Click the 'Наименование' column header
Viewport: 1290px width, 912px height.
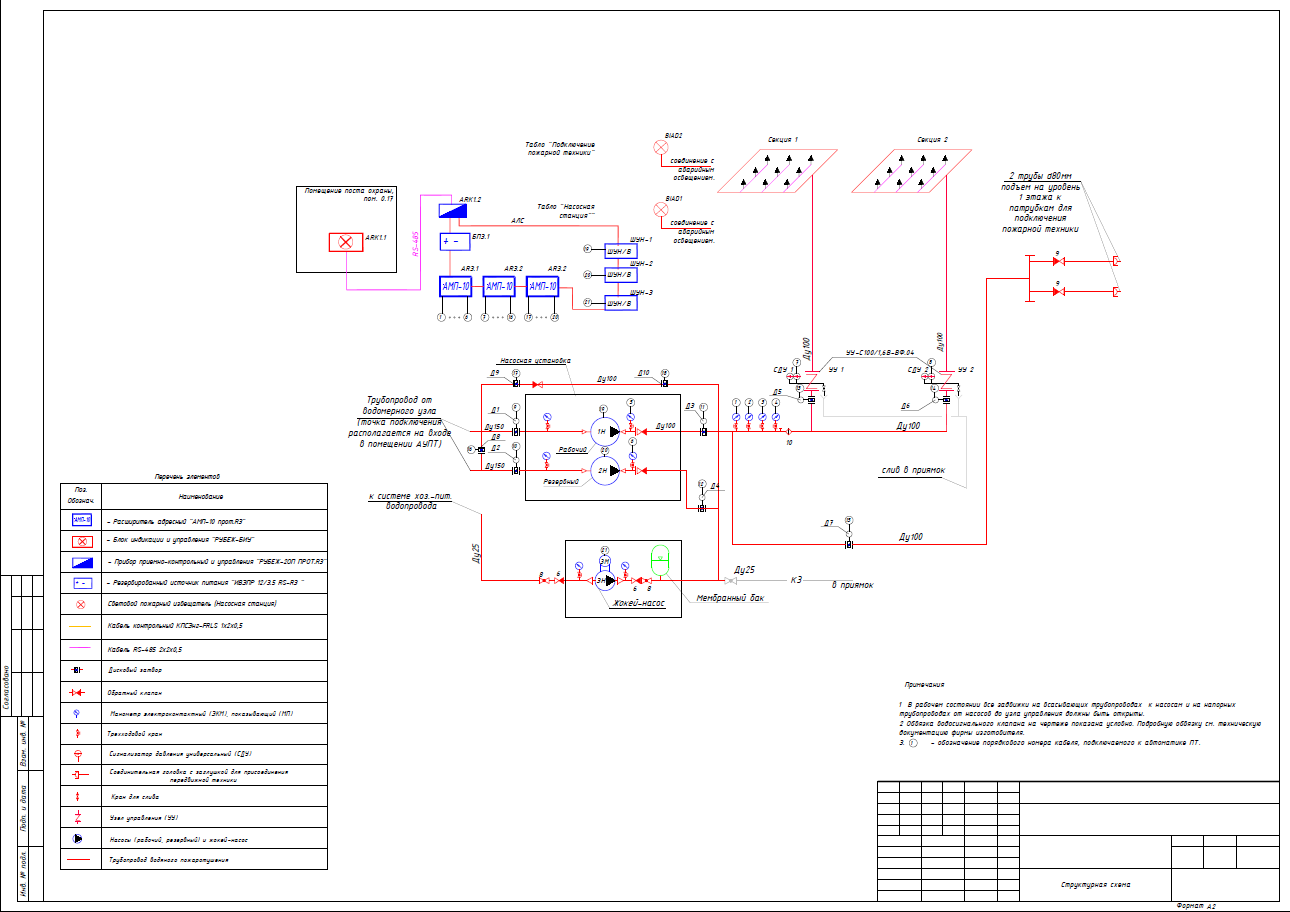[201, 496]
